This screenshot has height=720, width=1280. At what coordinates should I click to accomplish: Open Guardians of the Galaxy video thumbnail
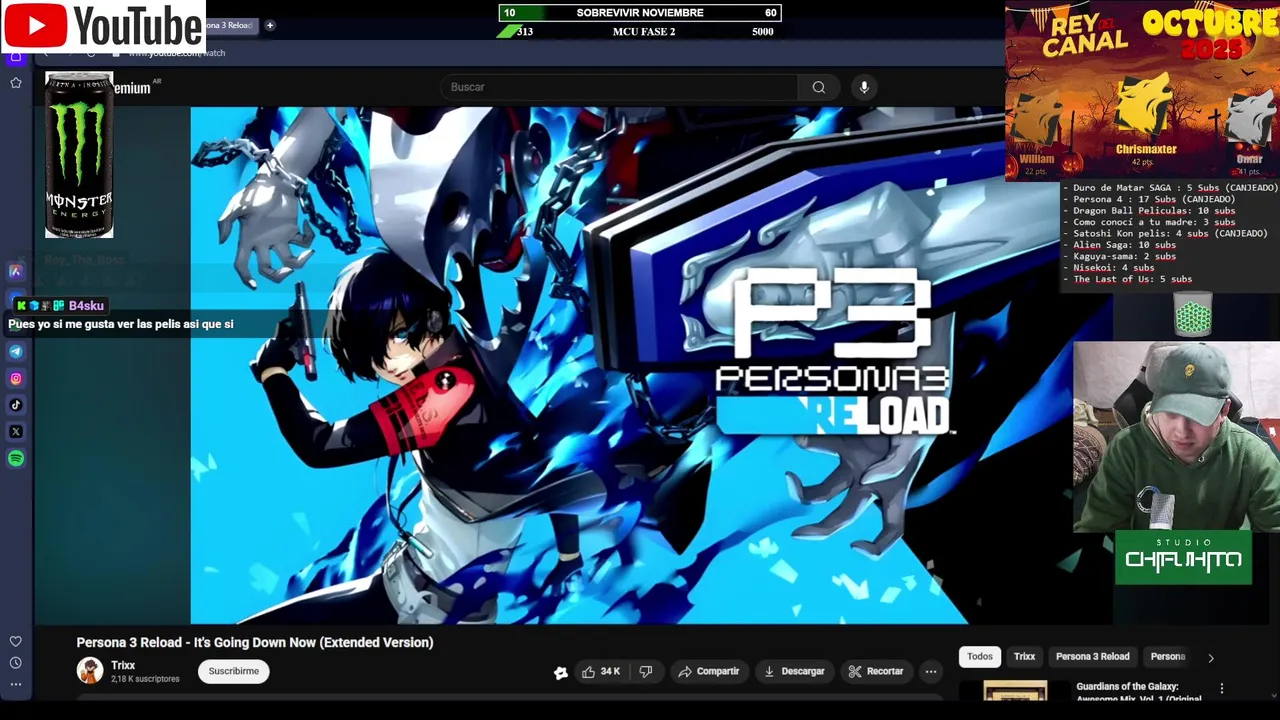click(x=1015, y=690)
